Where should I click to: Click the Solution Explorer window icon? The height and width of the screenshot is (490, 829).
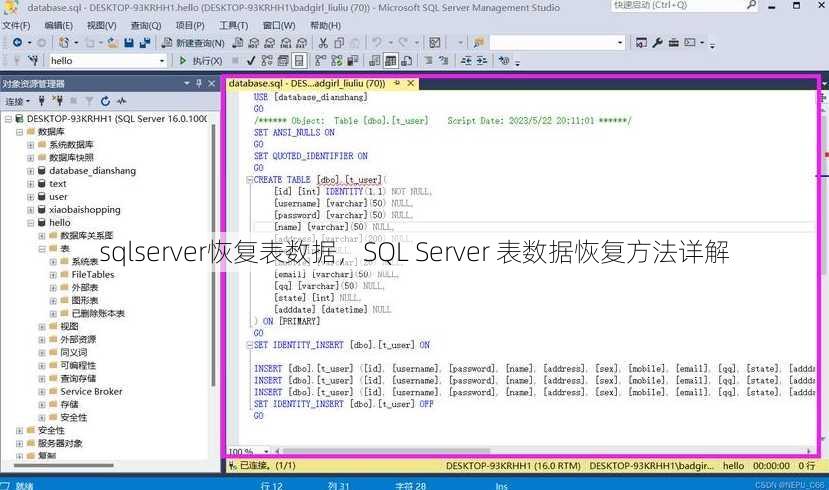point(641,43)
